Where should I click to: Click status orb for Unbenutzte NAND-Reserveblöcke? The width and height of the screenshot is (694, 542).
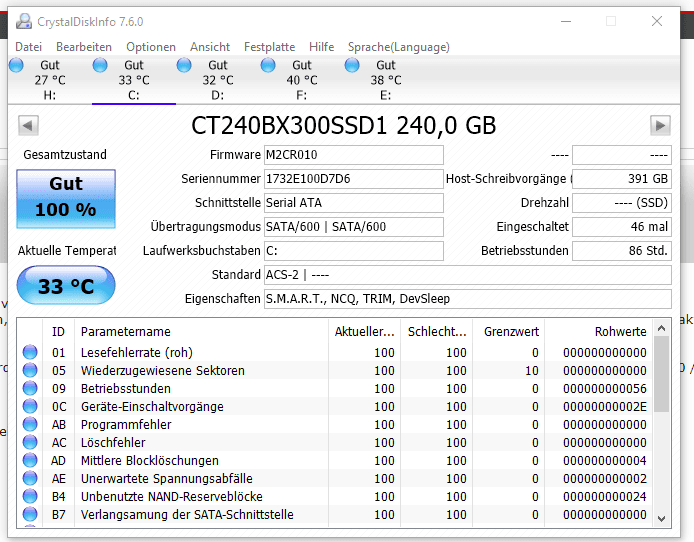tap(30, 496)
